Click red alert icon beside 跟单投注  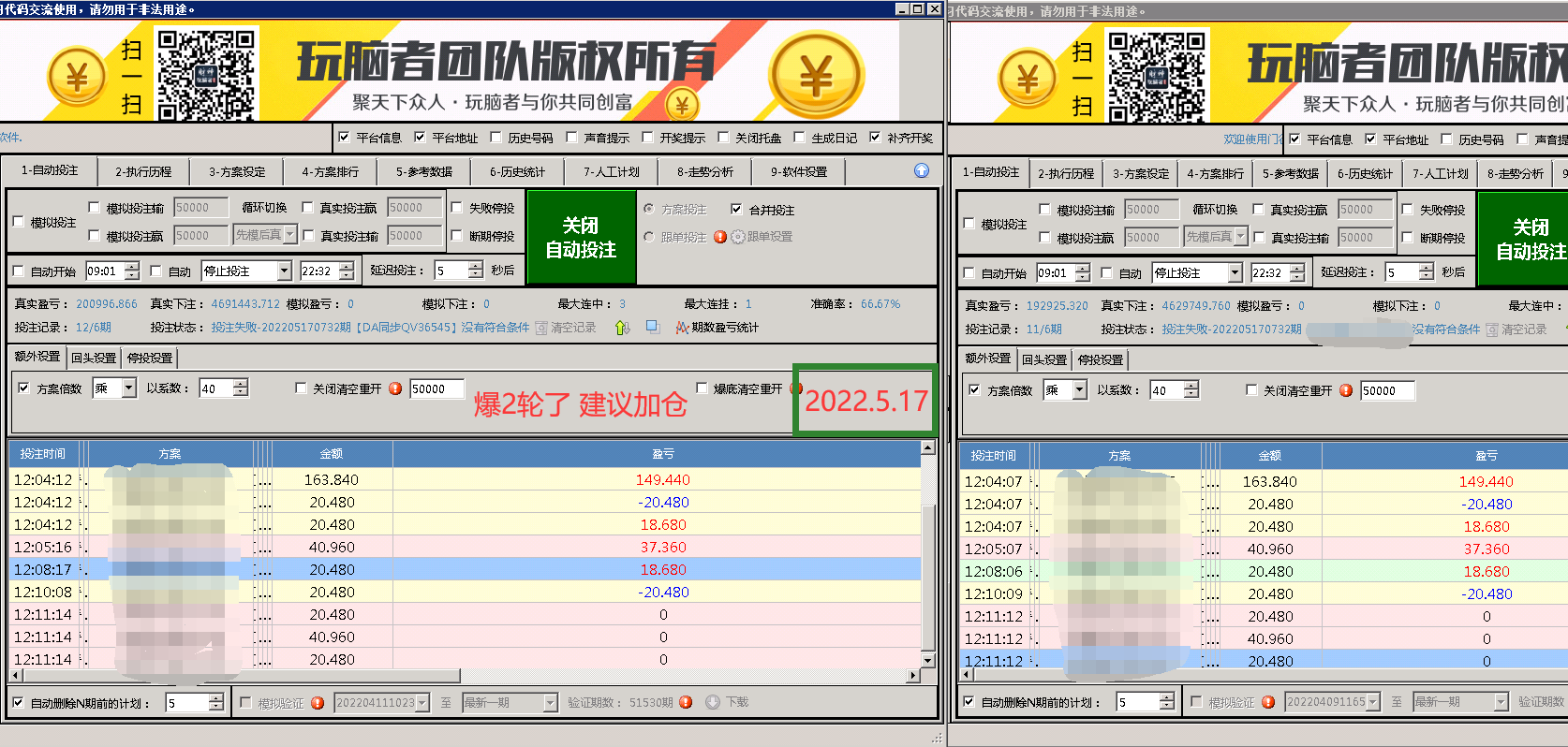pos(720,237)
